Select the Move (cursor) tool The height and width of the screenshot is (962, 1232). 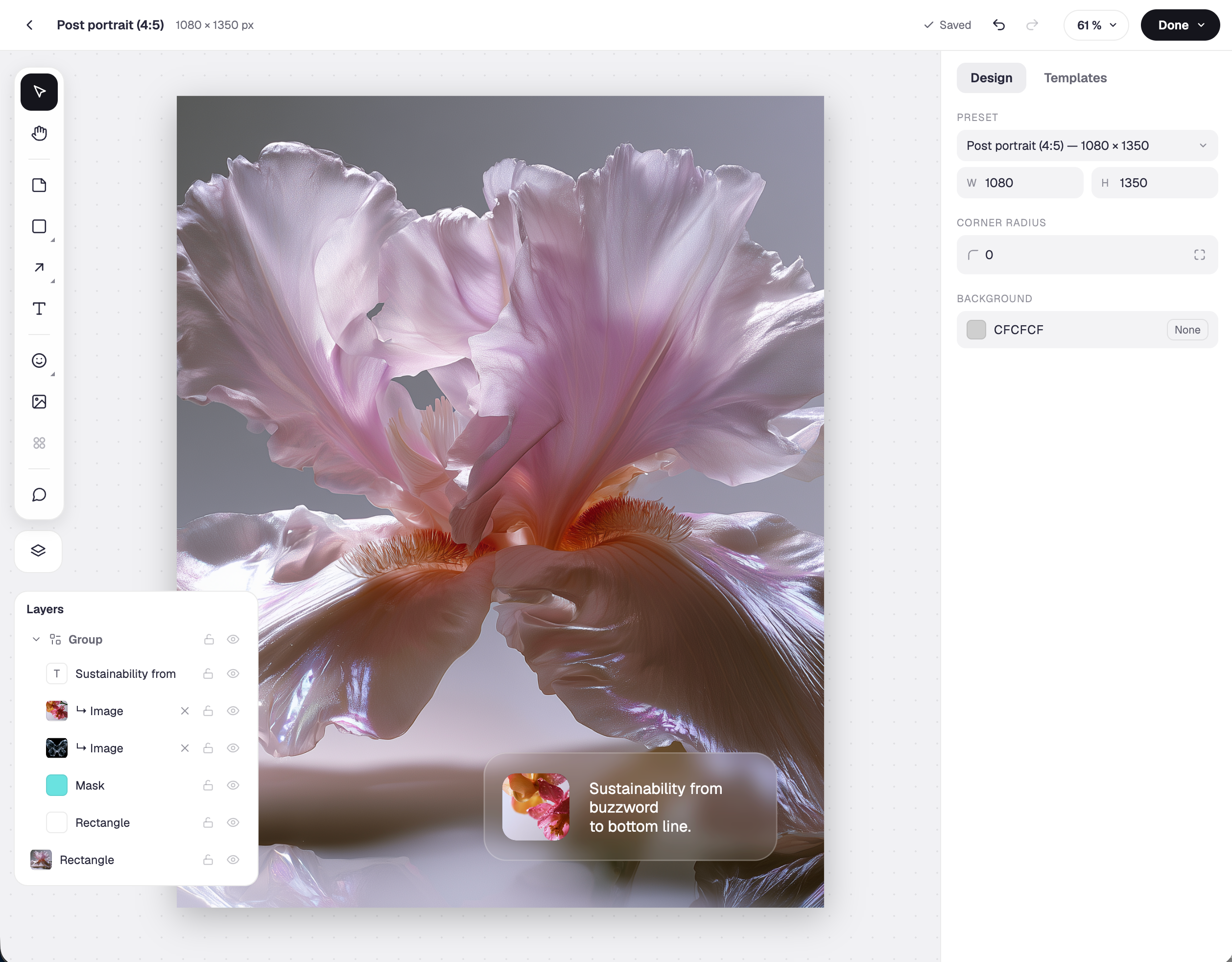coord(39,92)
